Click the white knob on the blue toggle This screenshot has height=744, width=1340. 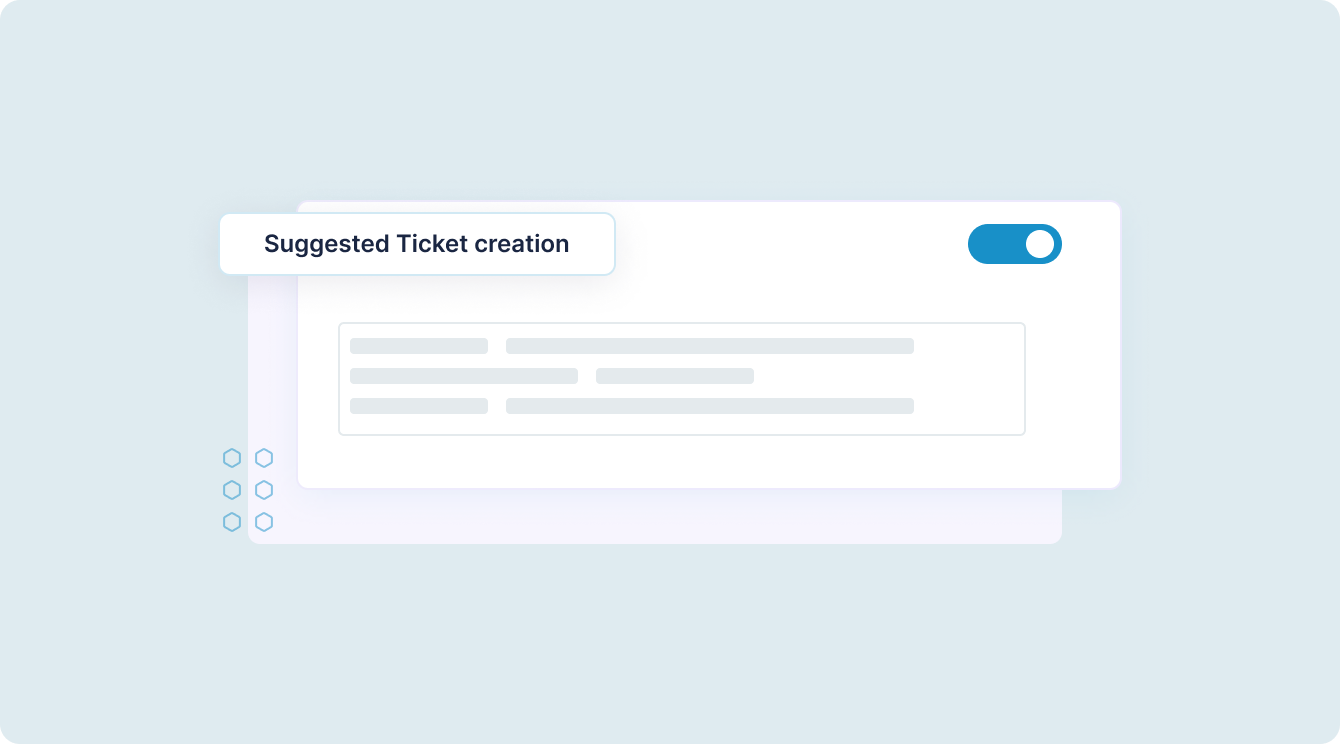pyautogui.click(x=1040, y=244)
